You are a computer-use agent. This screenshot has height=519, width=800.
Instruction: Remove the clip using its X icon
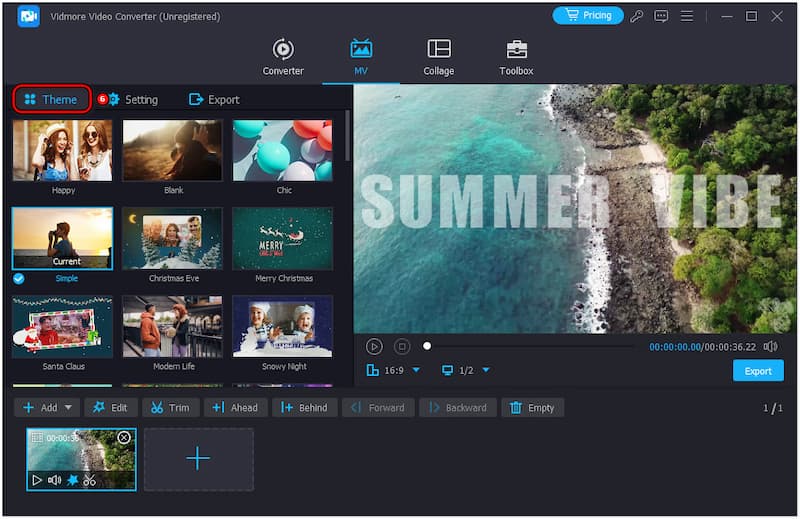(x=124, y=438)
